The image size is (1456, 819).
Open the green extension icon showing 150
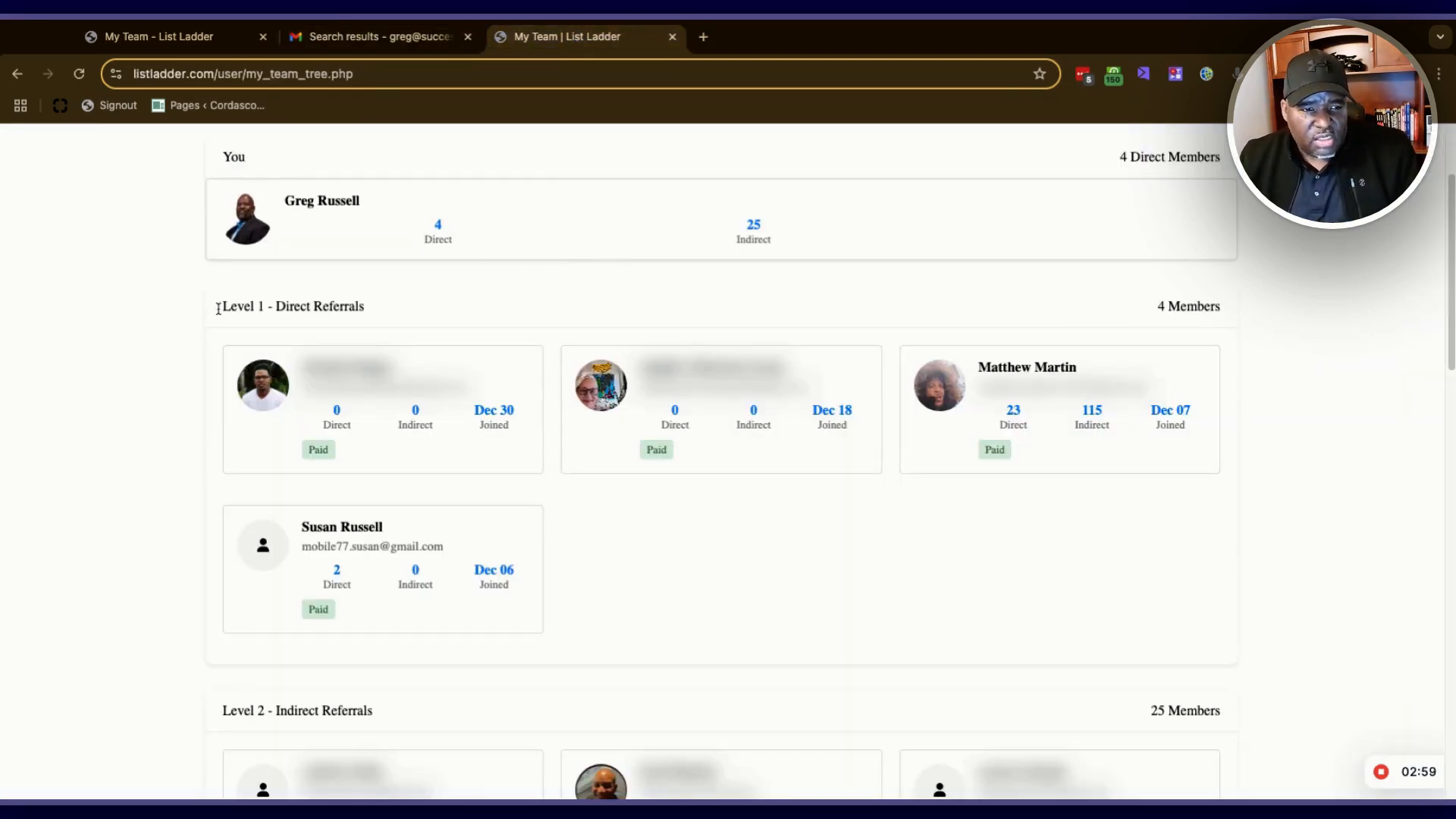point(1113,74)
